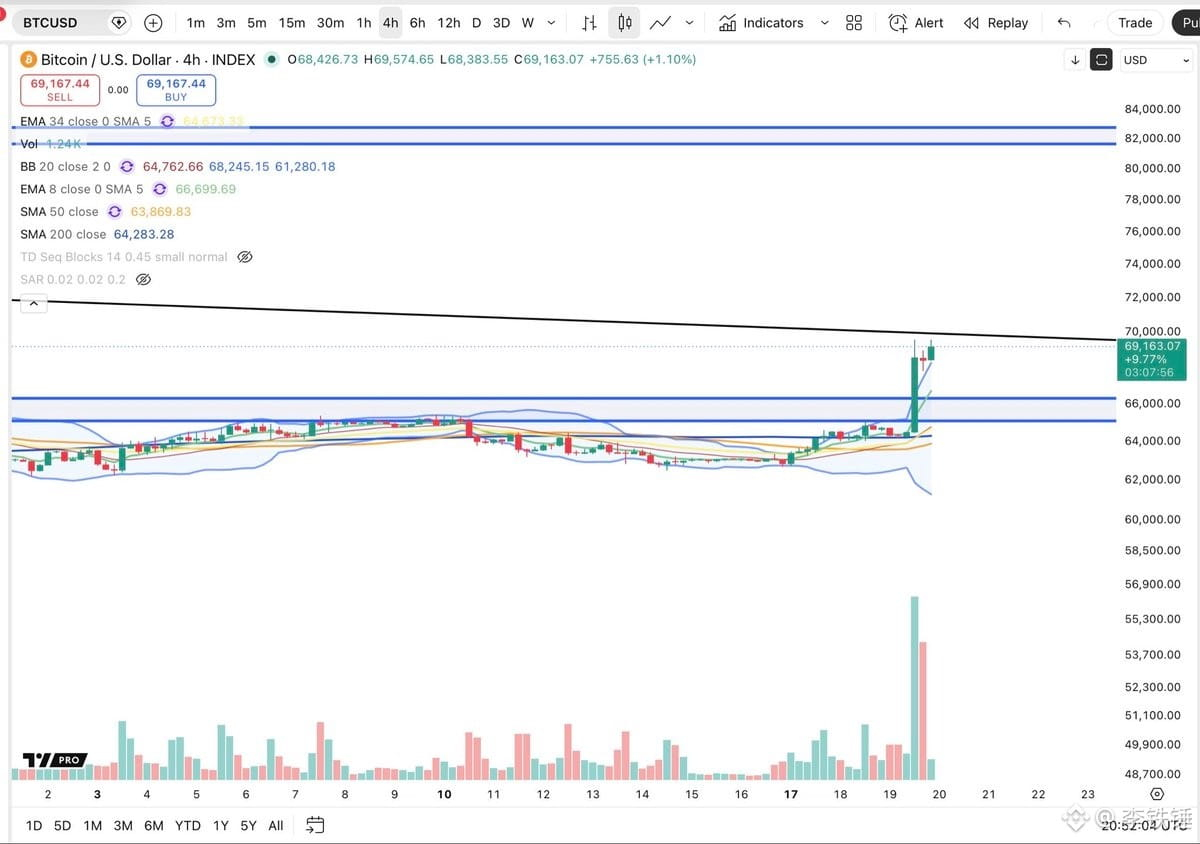Image resolution: width=1200 pixels, height=844 pixels.
Task: Click the green market status dot
Action: coord(271,59)
